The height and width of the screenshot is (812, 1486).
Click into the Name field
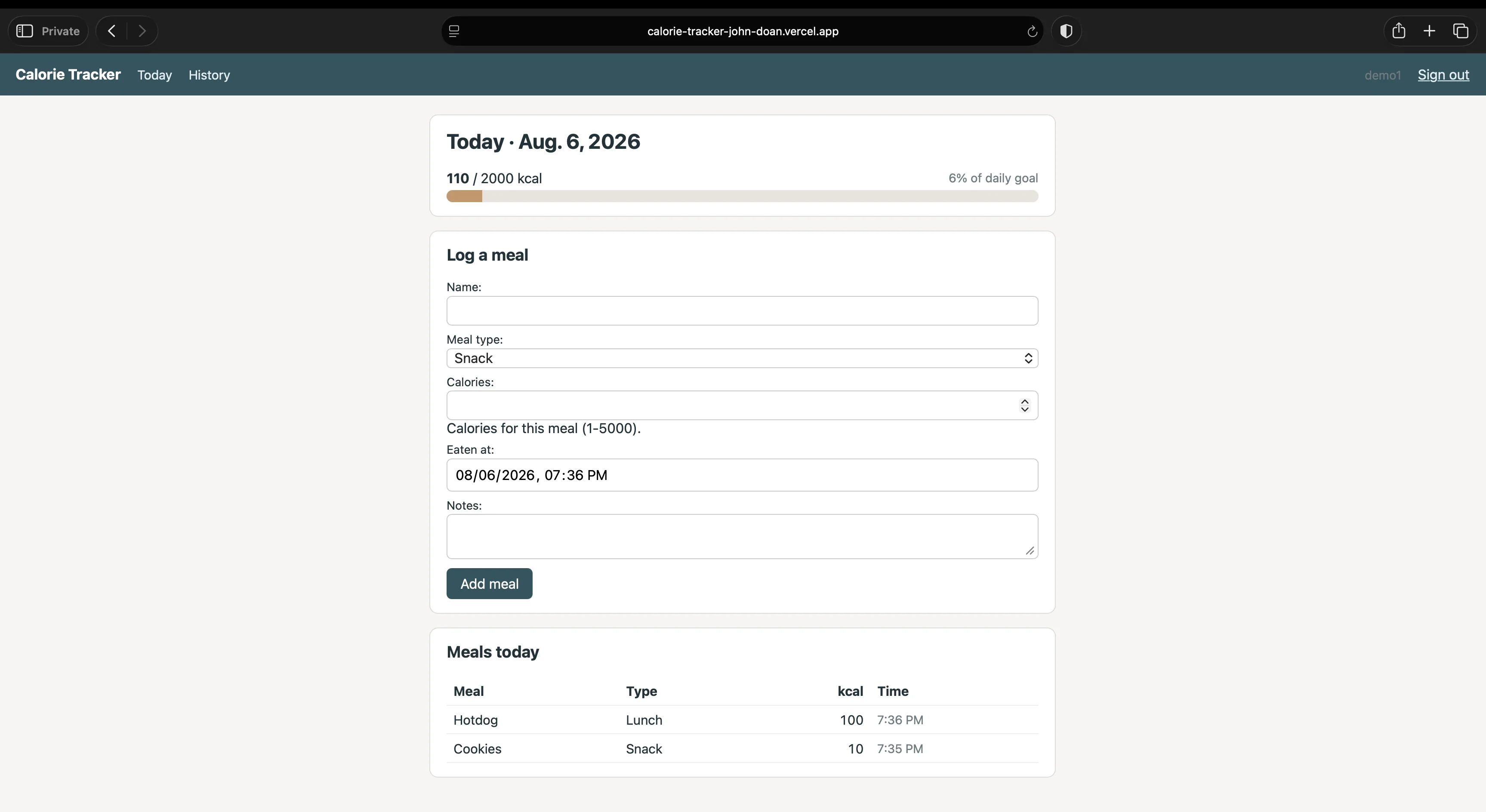coord(742,311)
